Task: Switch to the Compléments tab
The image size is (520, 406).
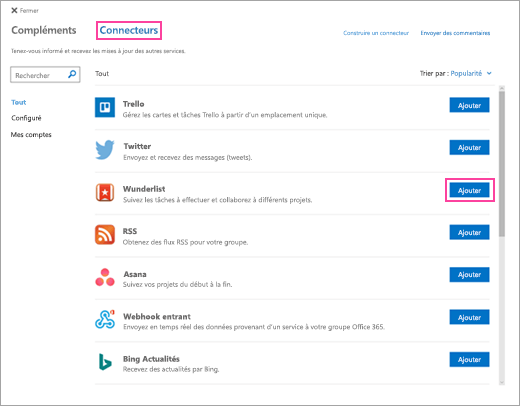Action: 44,30
